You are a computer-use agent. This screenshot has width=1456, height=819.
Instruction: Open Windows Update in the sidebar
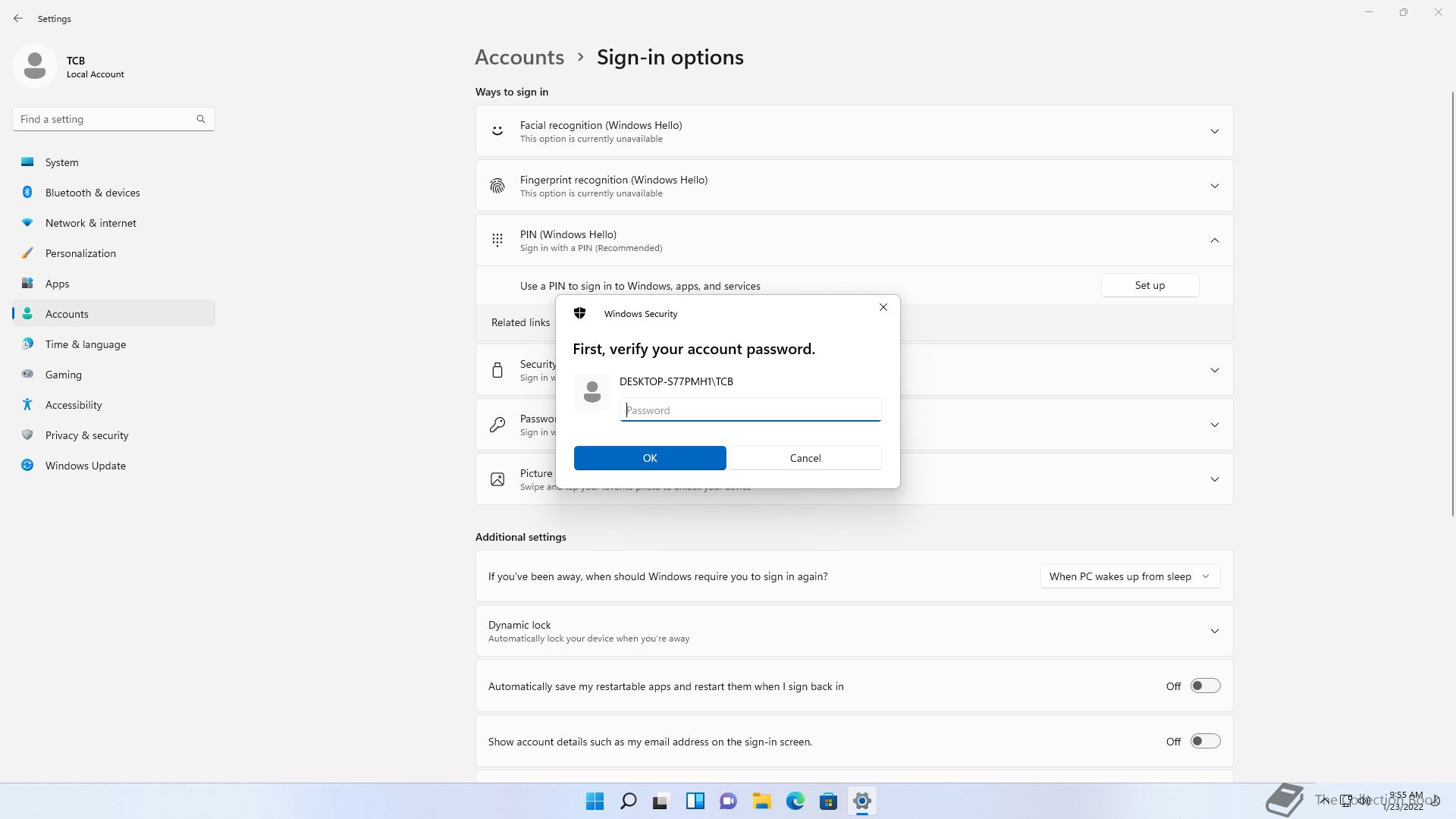(85, 466)
